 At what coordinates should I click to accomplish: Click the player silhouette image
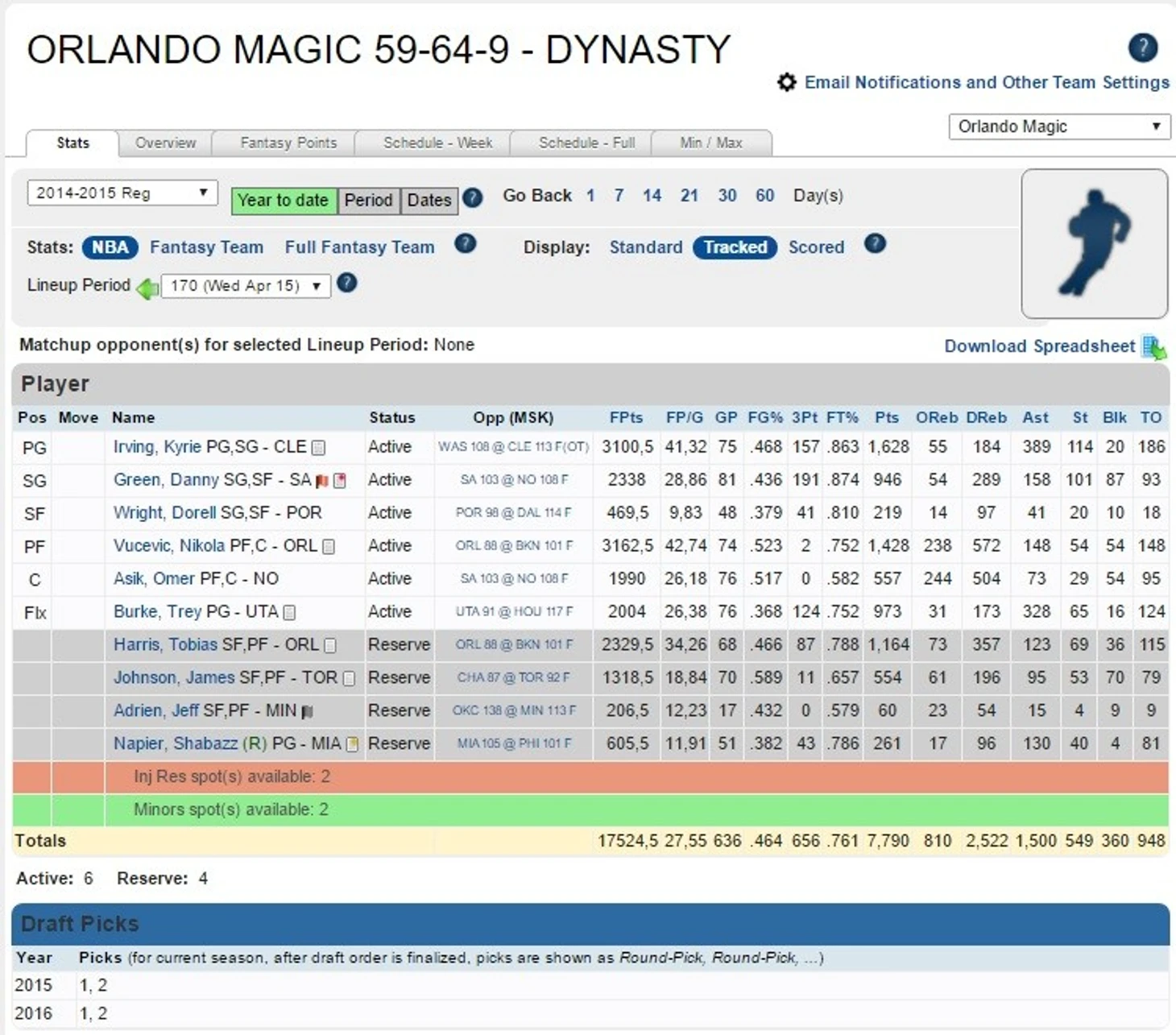pos(1095,243)
